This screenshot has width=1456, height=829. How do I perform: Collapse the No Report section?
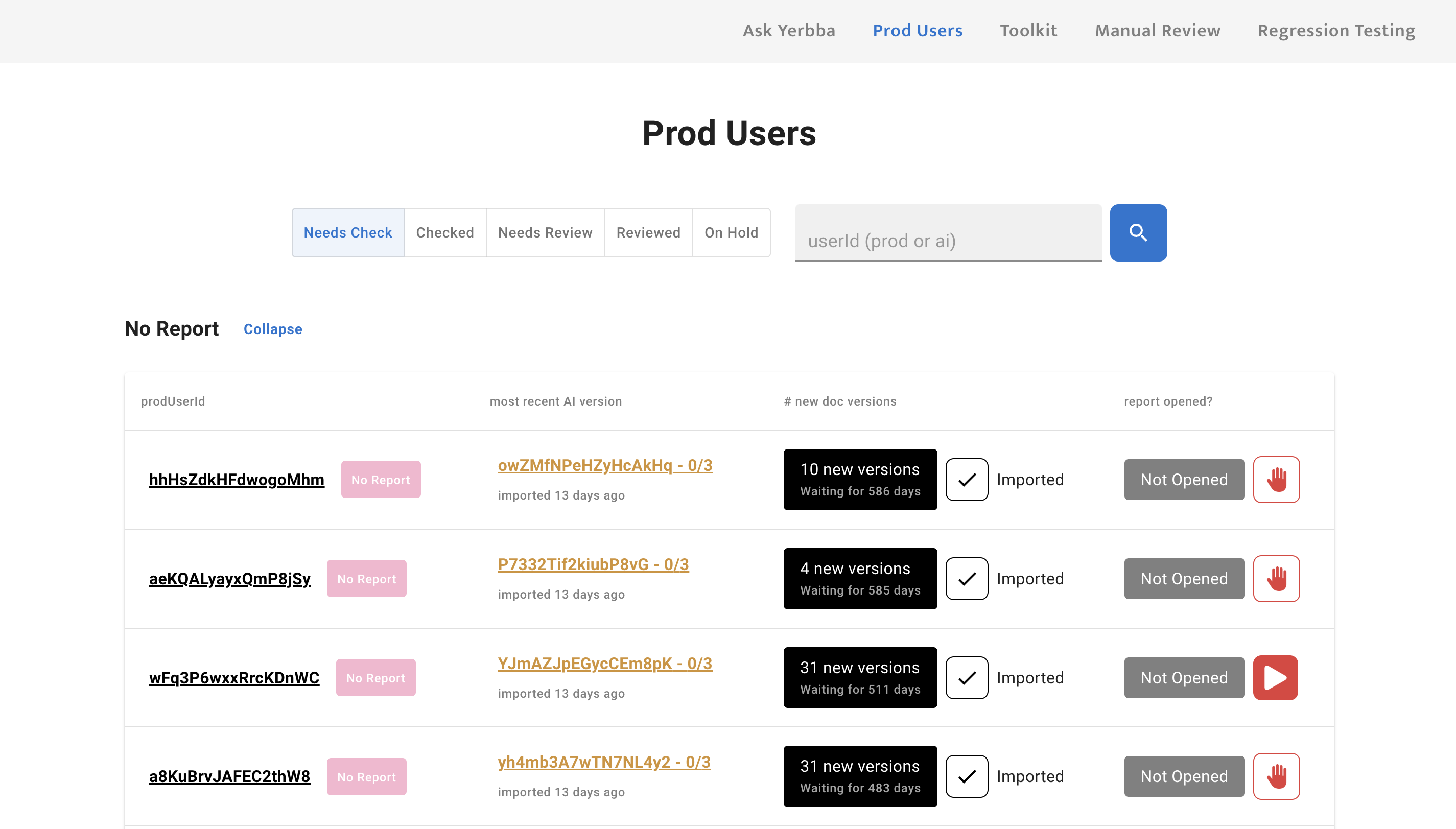[x=273, y=329]
